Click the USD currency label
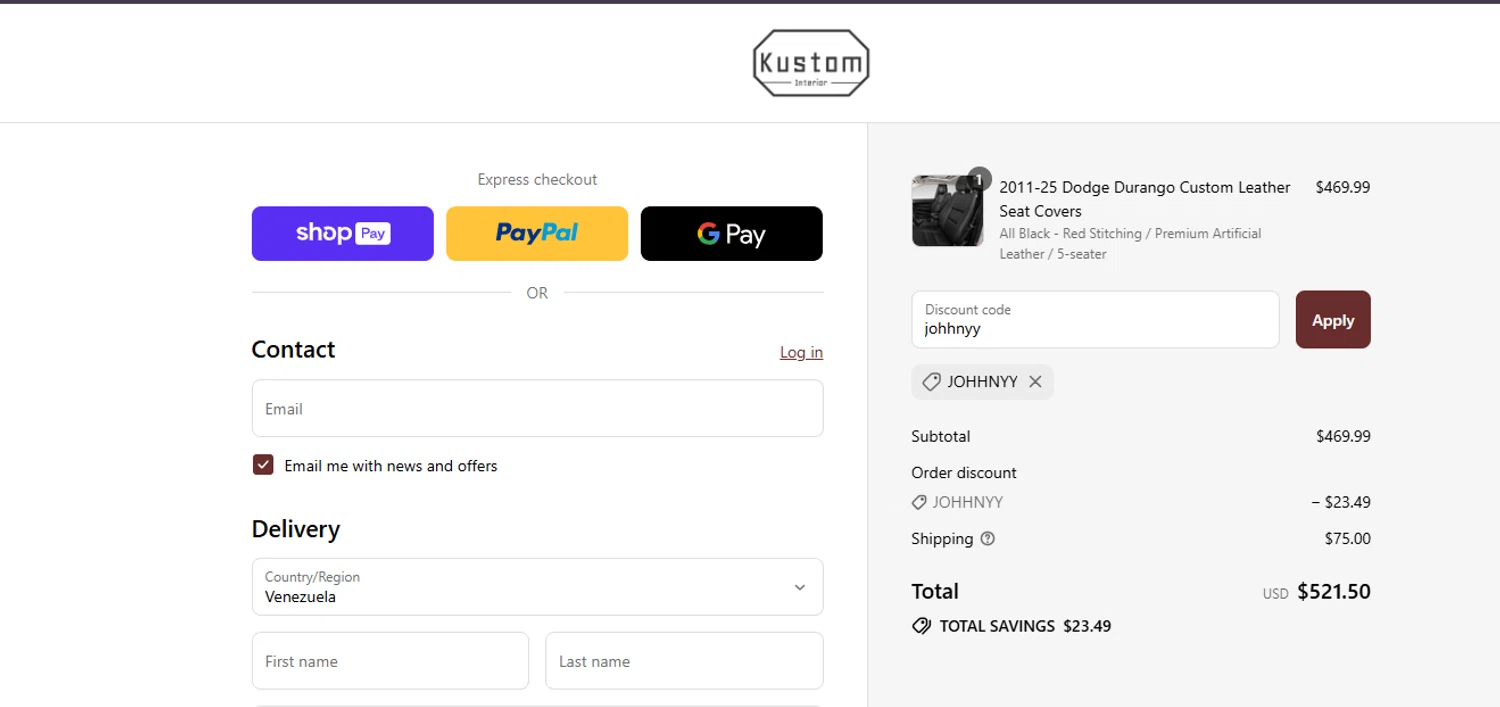 [x=1275, y=594]
